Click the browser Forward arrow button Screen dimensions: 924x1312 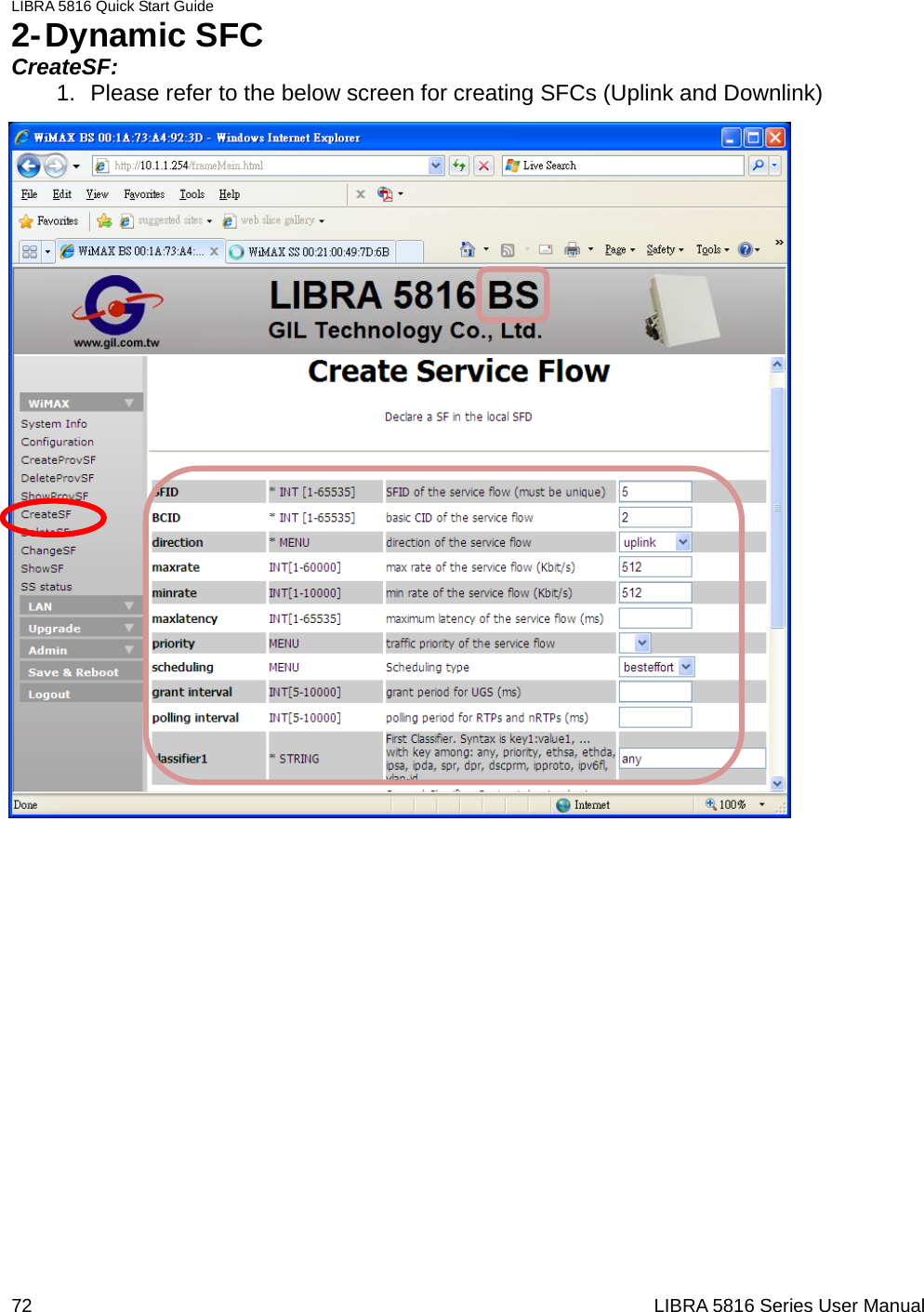tap(56, 166)
